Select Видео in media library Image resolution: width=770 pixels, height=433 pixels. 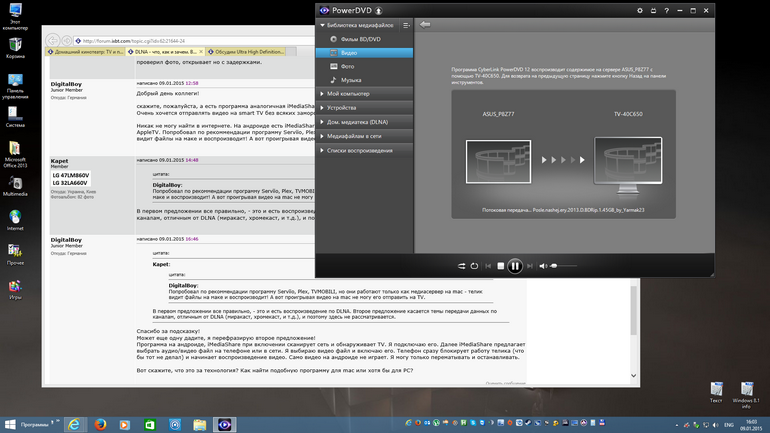[364, 53]
